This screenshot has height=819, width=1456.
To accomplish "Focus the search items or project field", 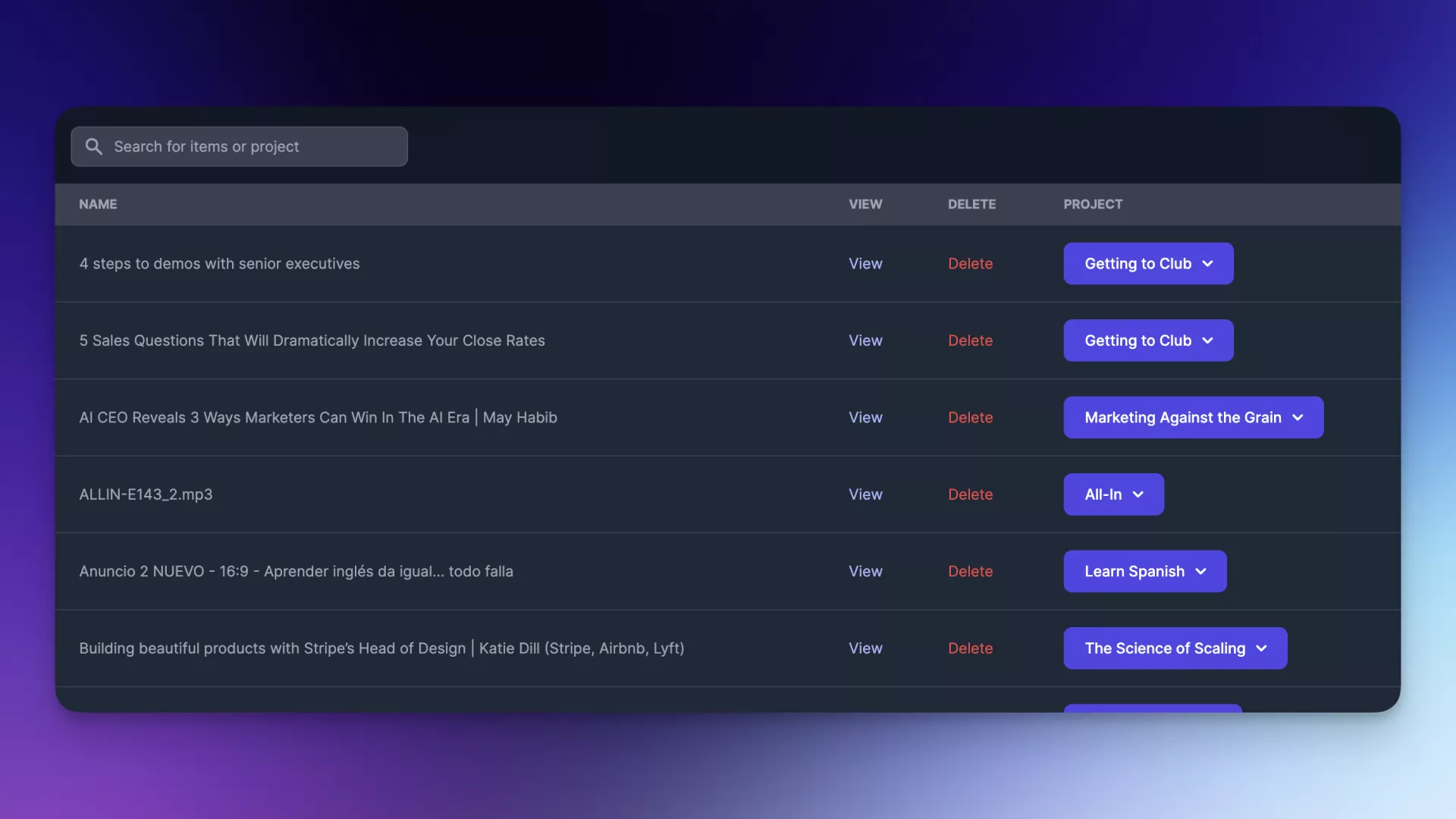I will [250, 146].
